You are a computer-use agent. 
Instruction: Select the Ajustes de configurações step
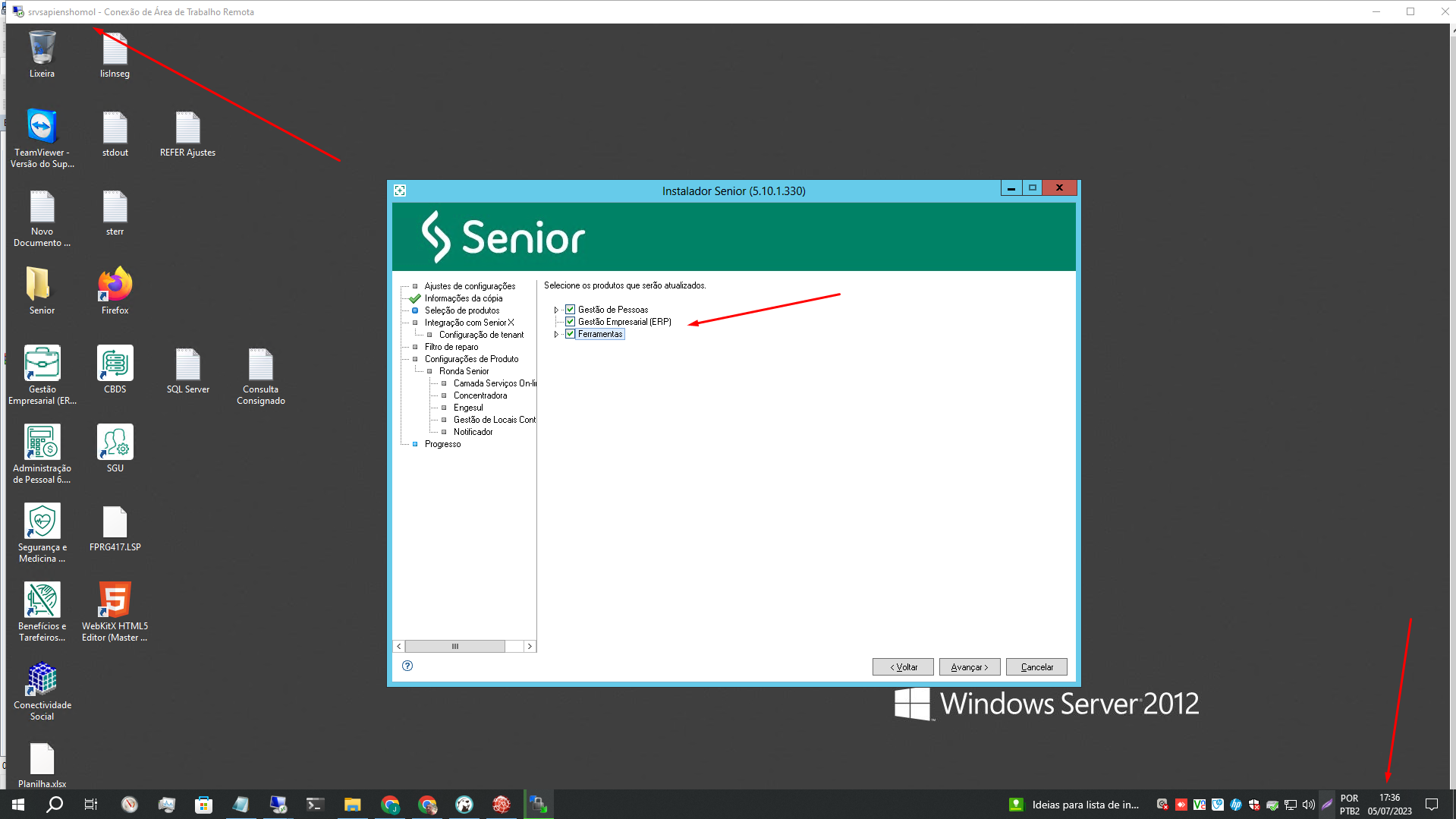470,286
